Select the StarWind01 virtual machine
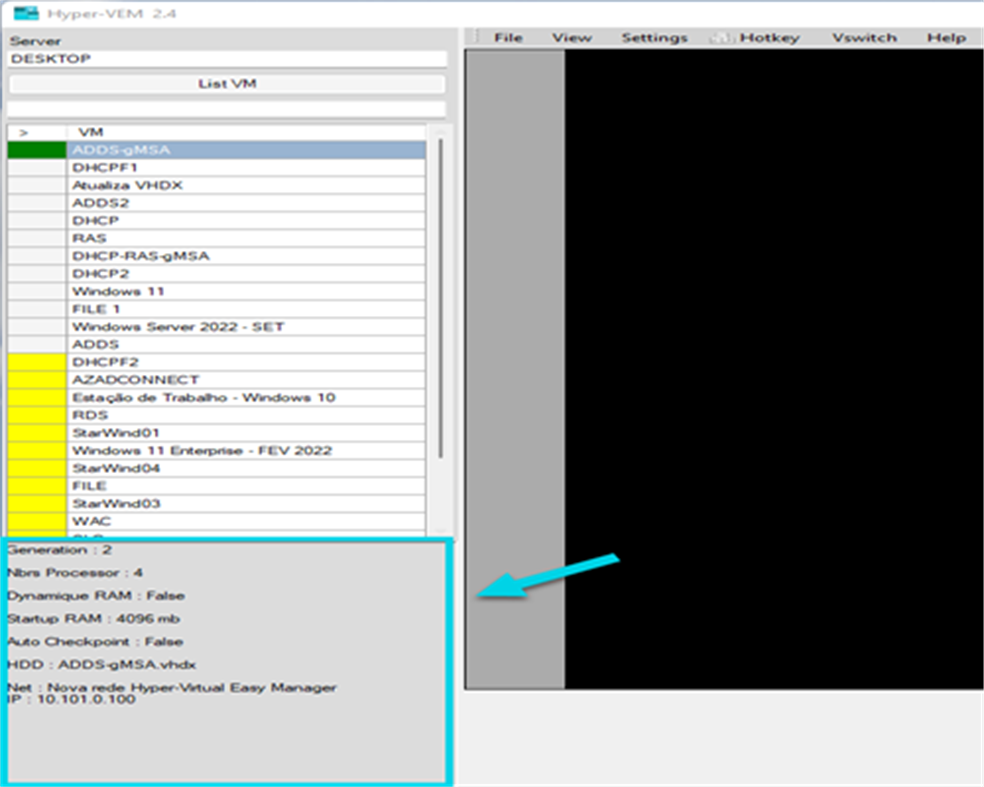The width and height of the screenshot is (984, 787). click(246, 432)
